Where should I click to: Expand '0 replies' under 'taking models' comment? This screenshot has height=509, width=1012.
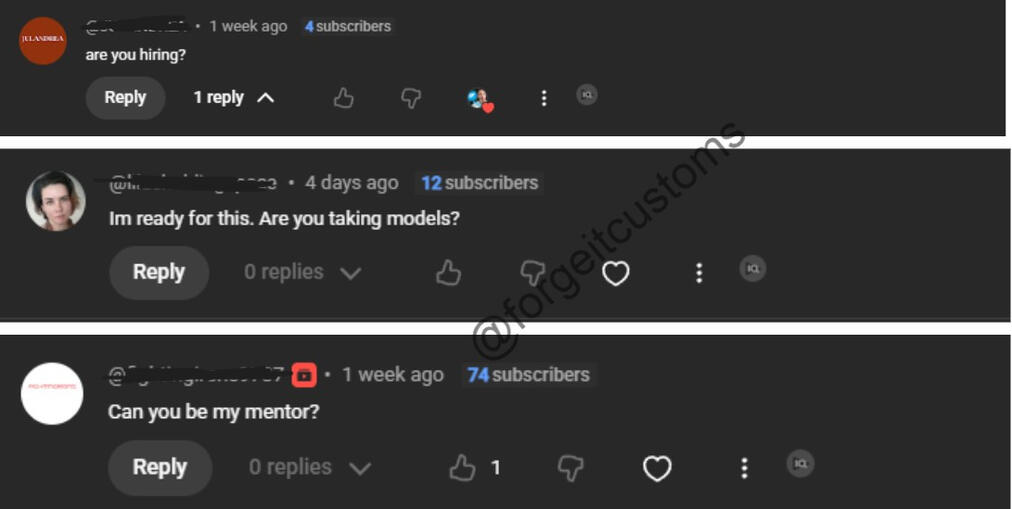[x=302, y=272]
